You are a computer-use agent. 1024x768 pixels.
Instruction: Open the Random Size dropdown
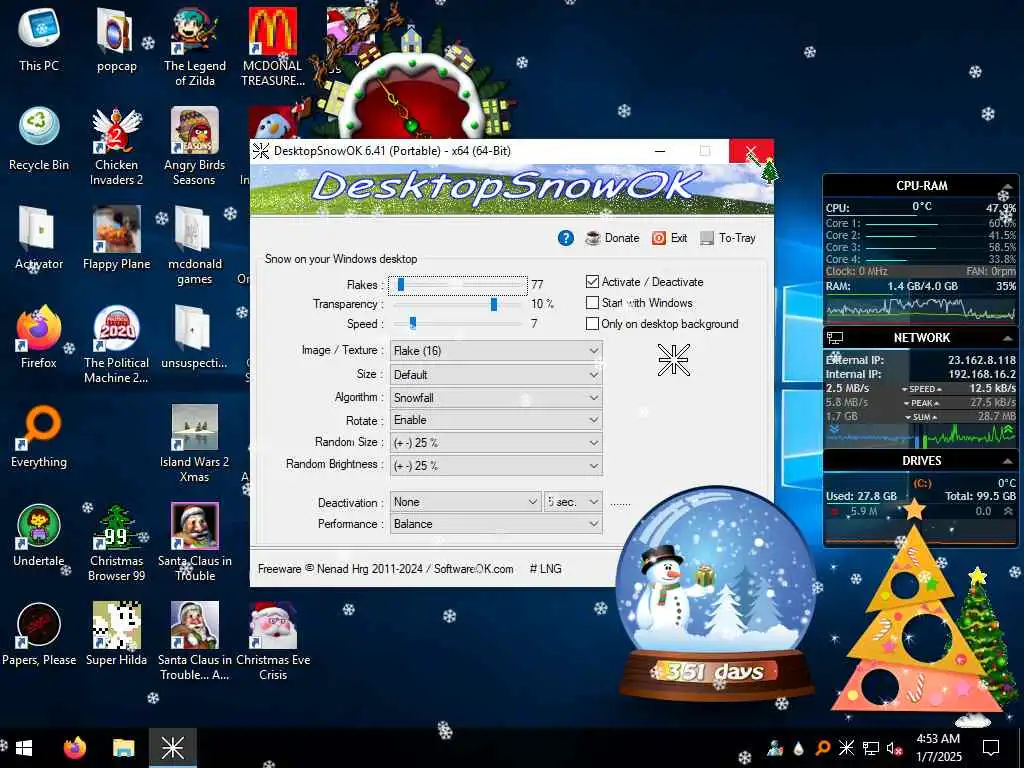point(496,443)
